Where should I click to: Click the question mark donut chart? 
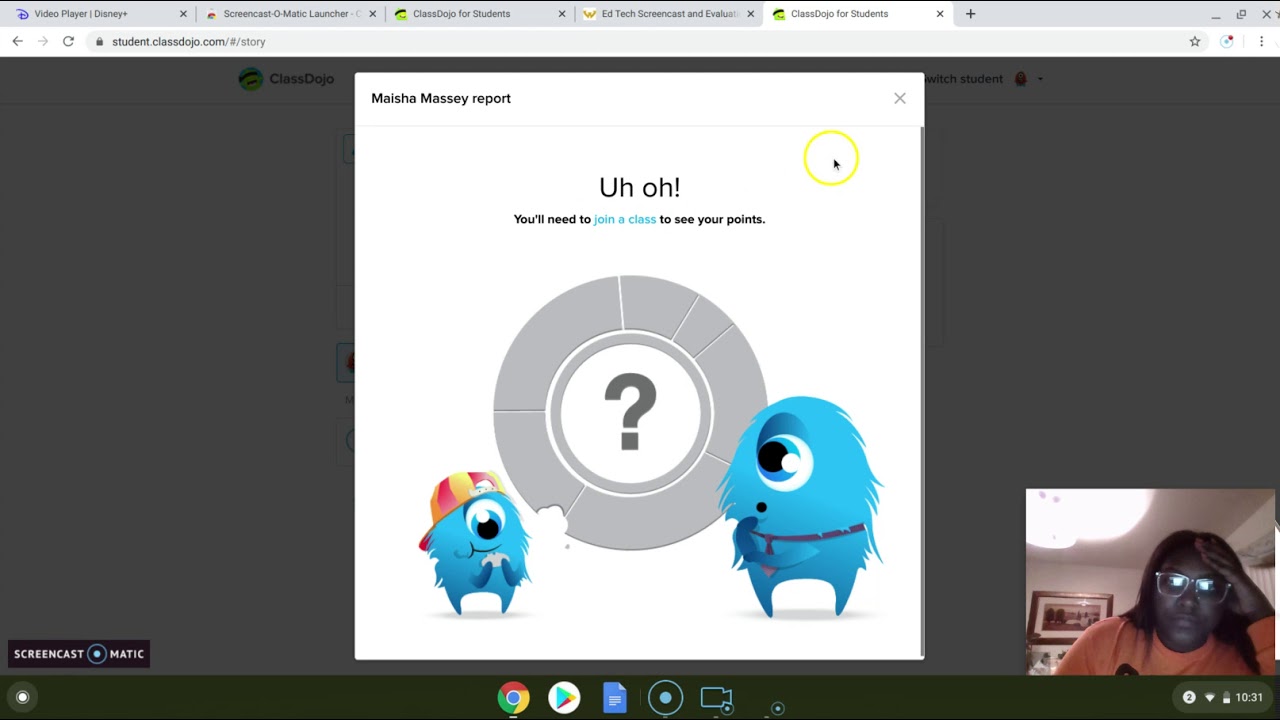point(631,412)
